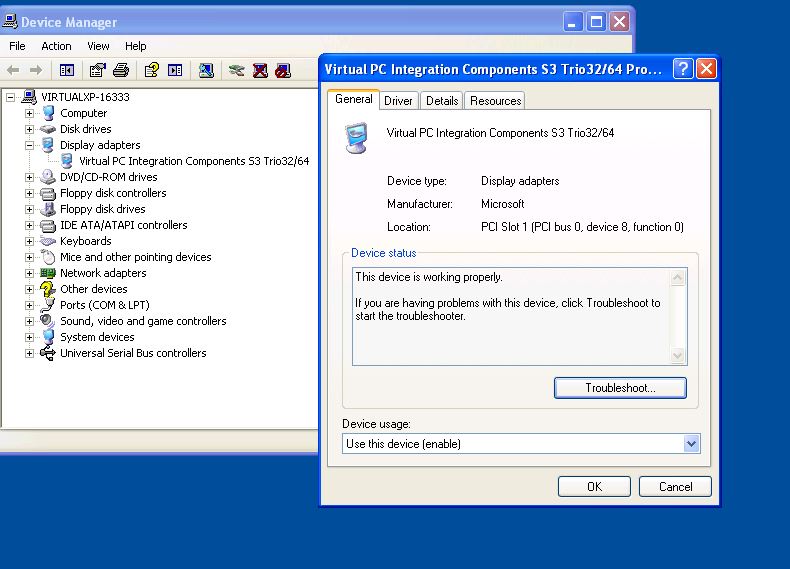Screen dimensions: 790x569
Task: Collapse the Display adapters node
Action: tap(29, 146)
